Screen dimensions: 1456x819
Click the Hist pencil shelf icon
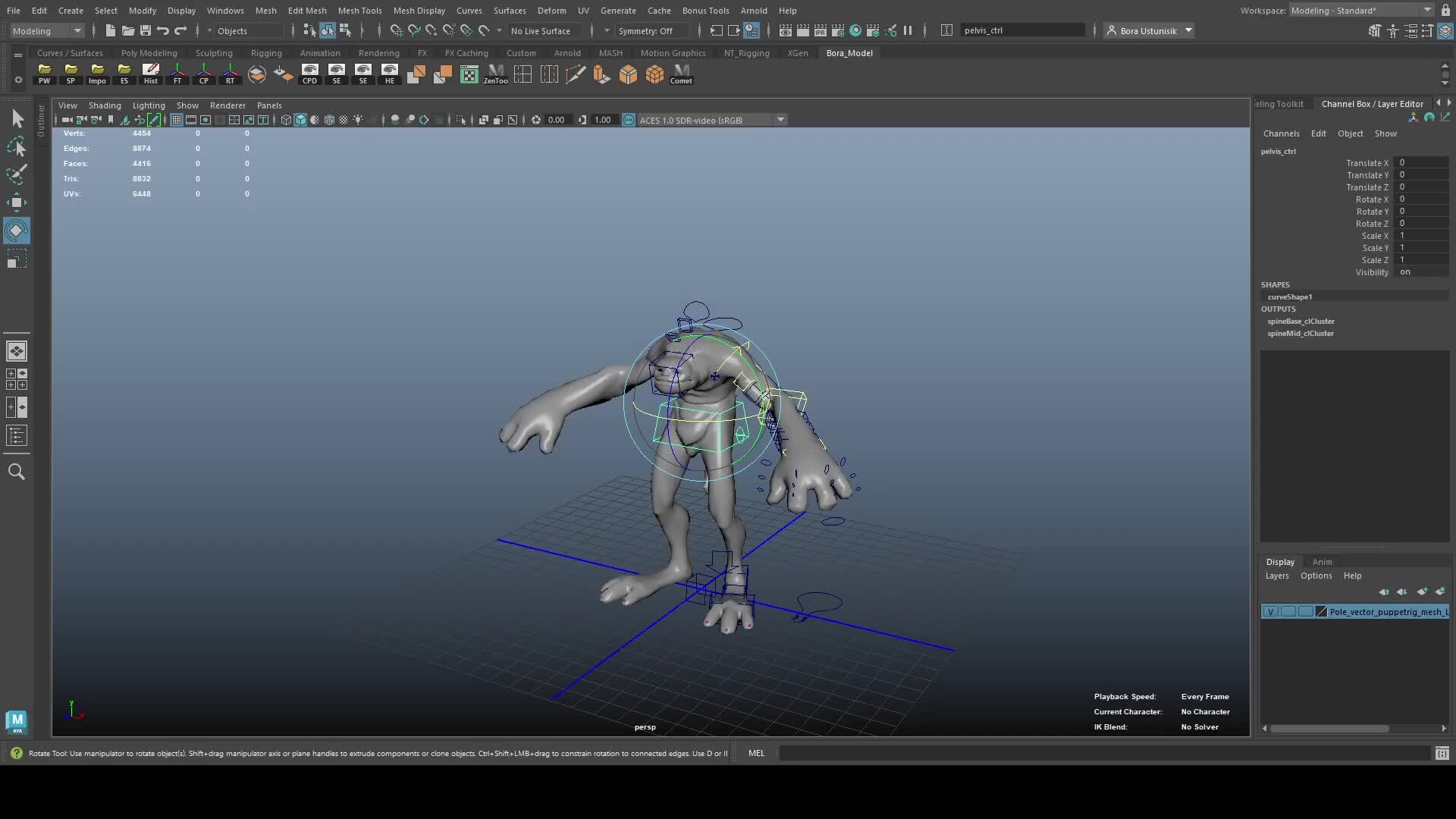pyautogui.click(x=151, y=74)
